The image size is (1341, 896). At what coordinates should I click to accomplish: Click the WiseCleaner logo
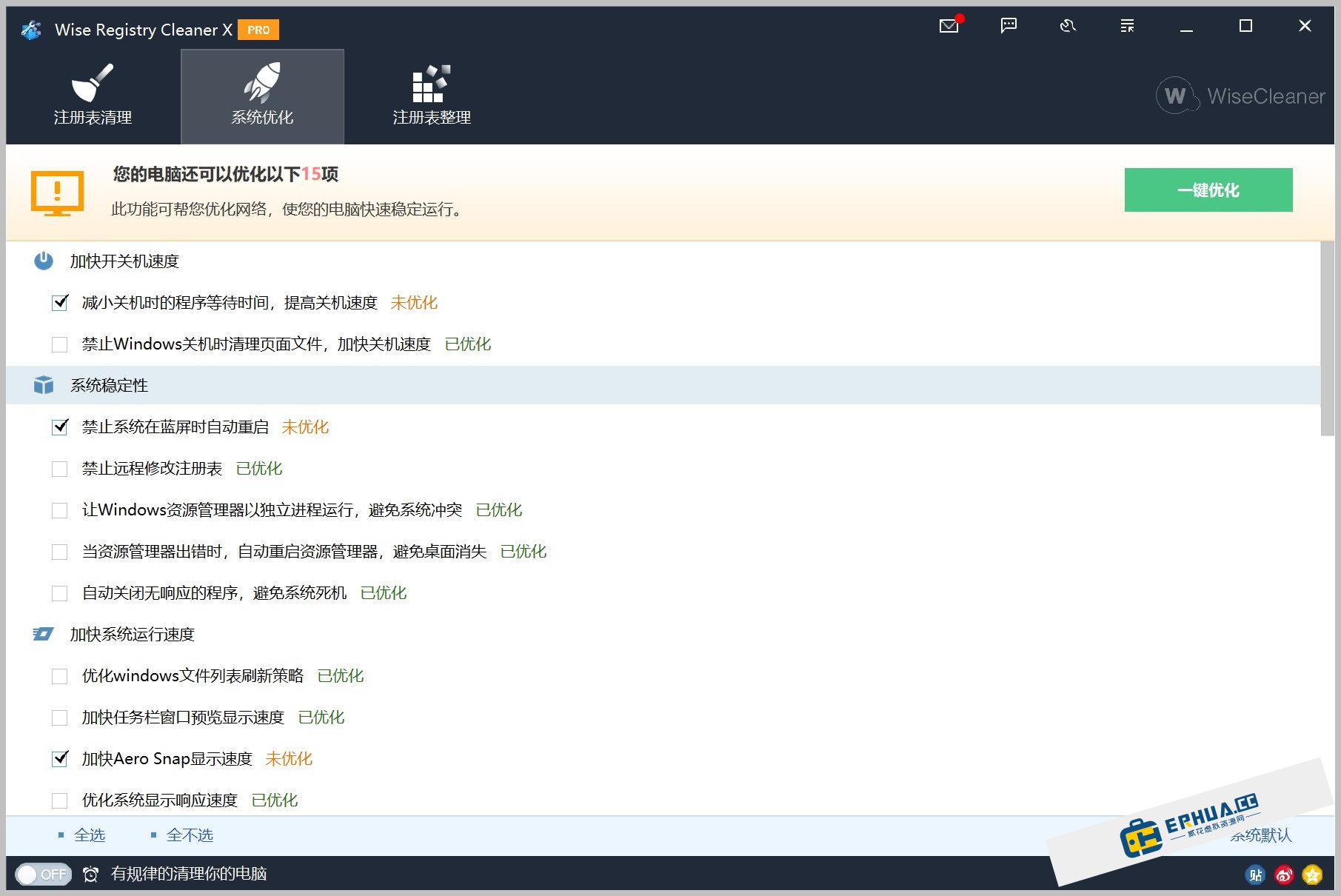tap(1240, 96)
